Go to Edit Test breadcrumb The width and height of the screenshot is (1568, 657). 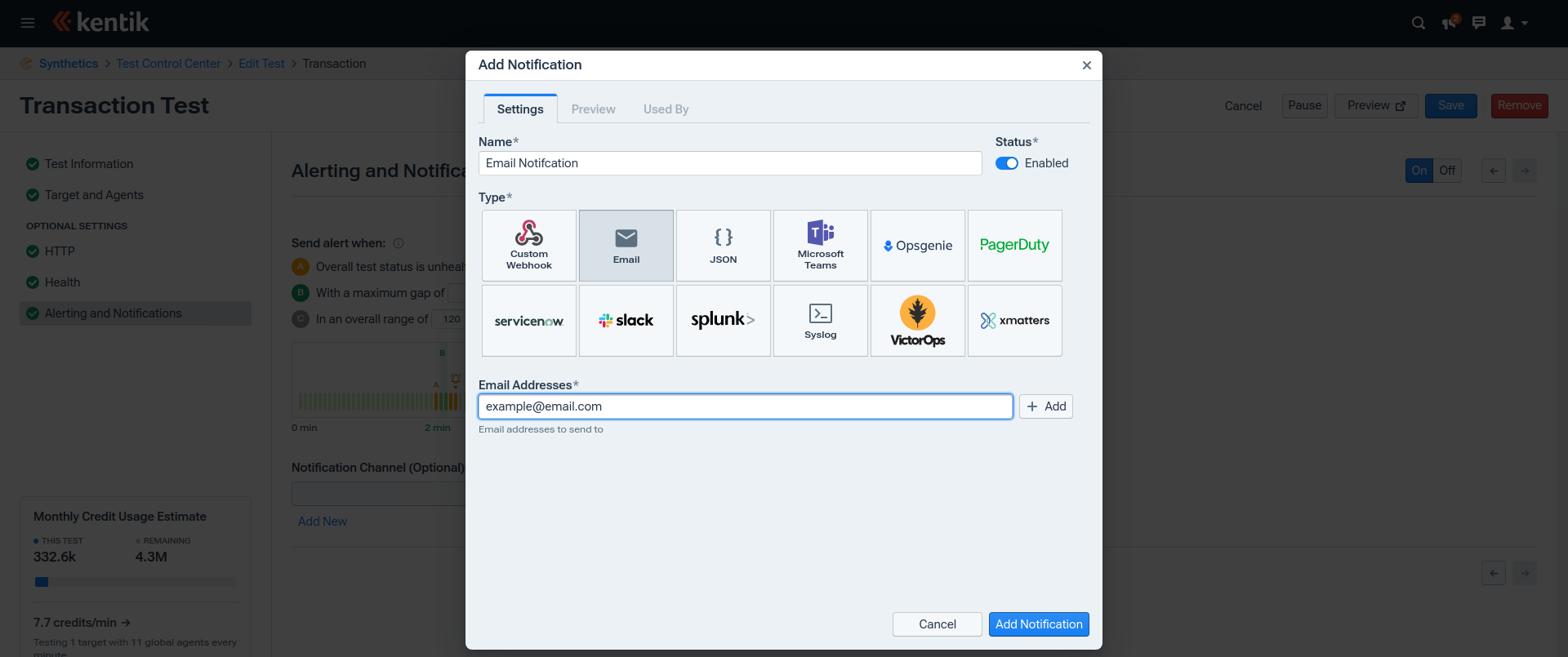(261, 64)
